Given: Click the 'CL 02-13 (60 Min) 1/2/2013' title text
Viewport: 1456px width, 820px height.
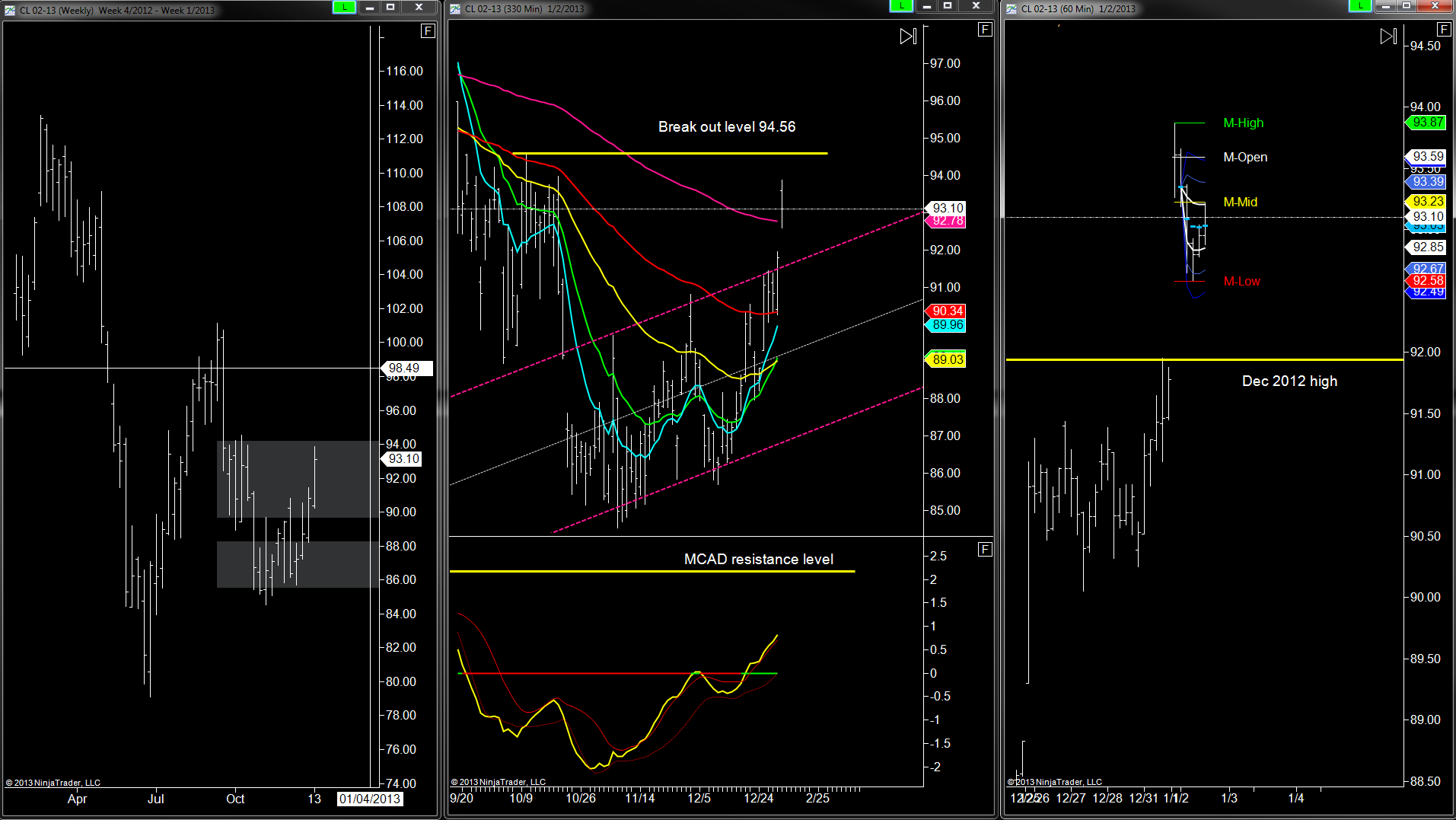Looking at the screenshot, I should pos(1078,9).
